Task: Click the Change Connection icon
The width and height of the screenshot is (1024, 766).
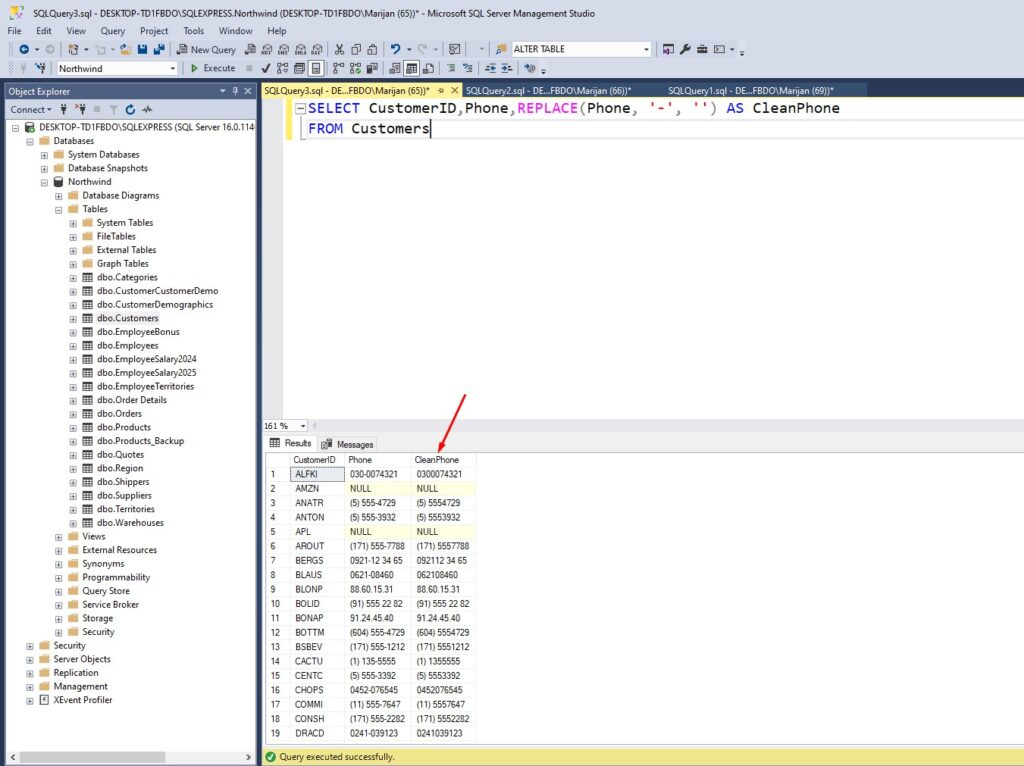Action: tap(40, 68)
